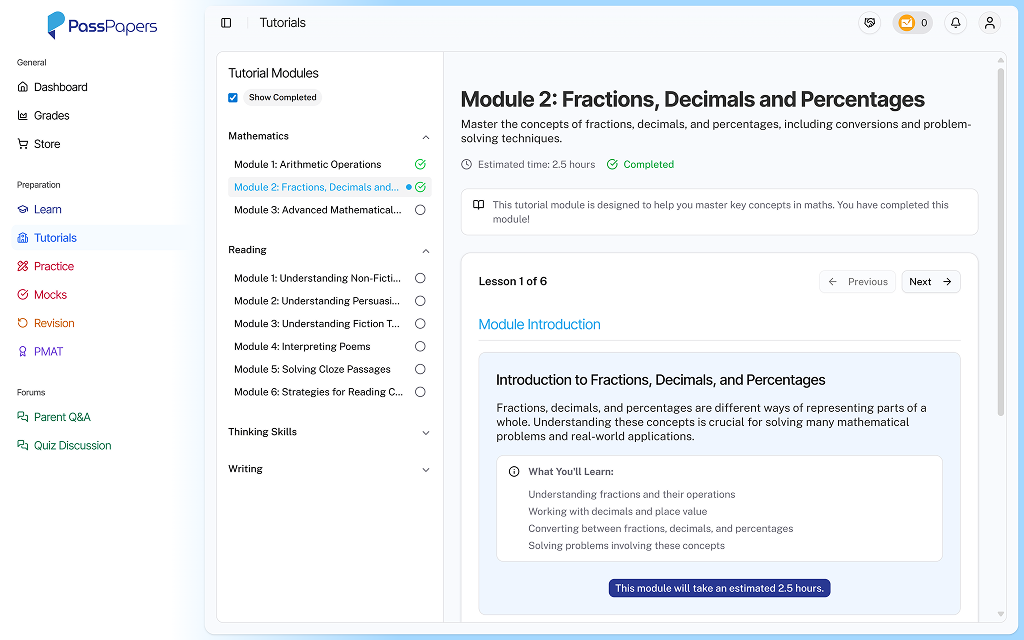
Task: Click the vertical scrollbar in lesson pane
Action: (x=1001, y=240)
